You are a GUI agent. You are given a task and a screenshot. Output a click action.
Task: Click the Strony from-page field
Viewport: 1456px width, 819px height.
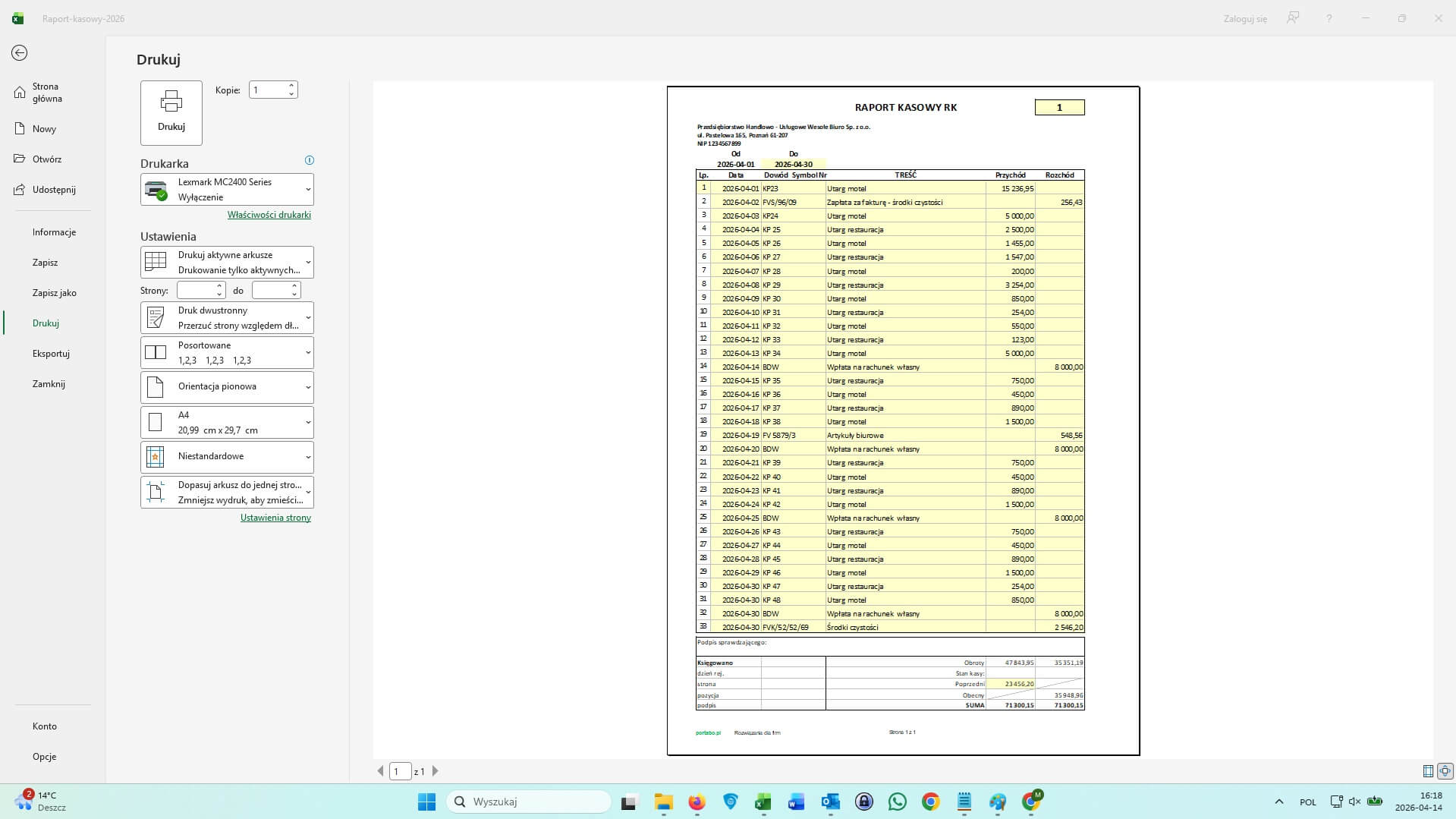tap(196, 290)
